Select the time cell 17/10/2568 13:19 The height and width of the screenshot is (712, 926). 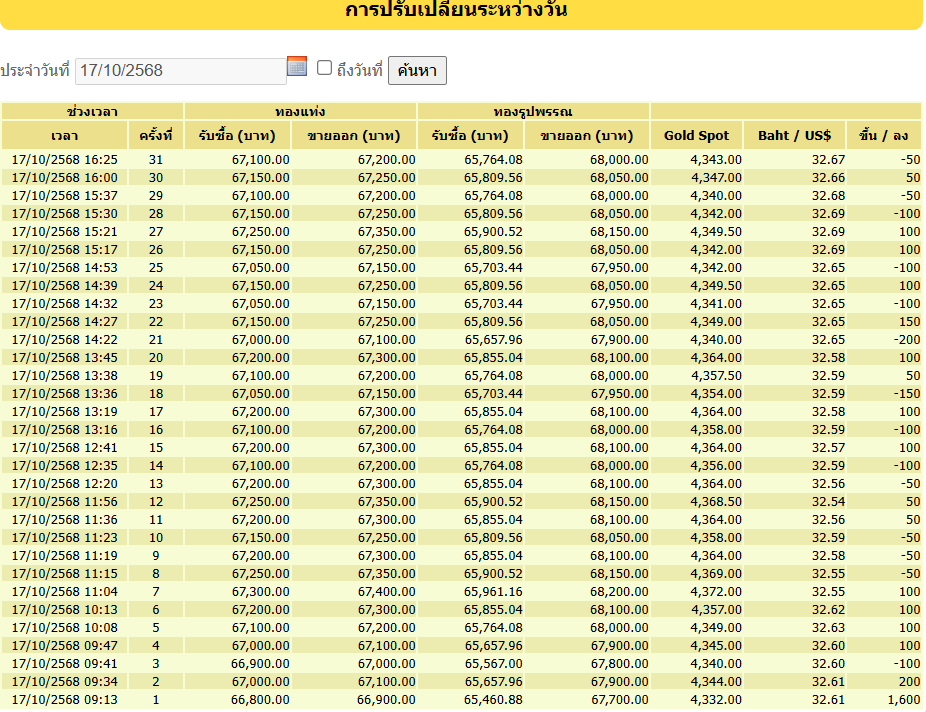[x=64, y=412]
